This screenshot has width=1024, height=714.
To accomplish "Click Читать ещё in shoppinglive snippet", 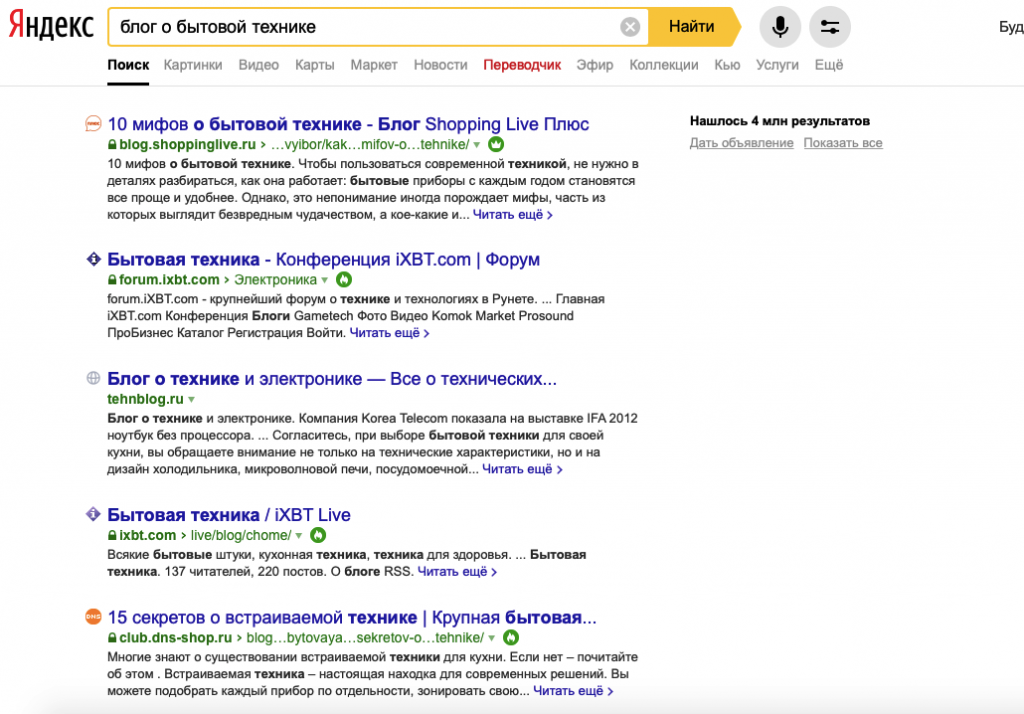I will click(513, 215).
